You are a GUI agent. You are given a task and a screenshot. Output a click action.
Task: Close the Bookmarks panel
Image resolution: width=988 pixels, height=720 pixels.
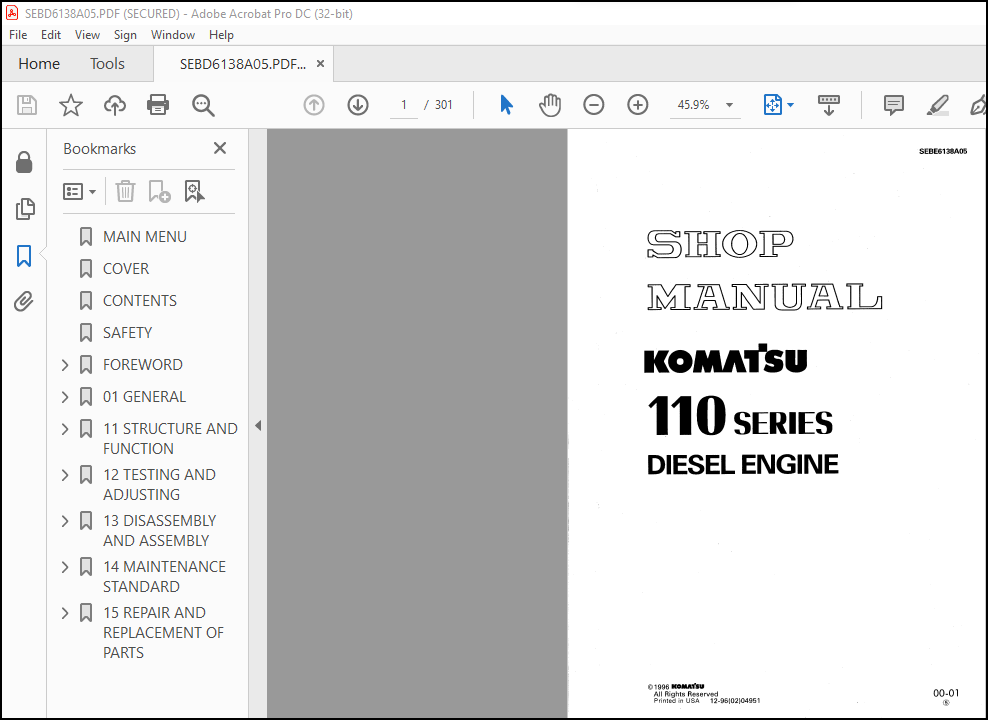point(220,148)
